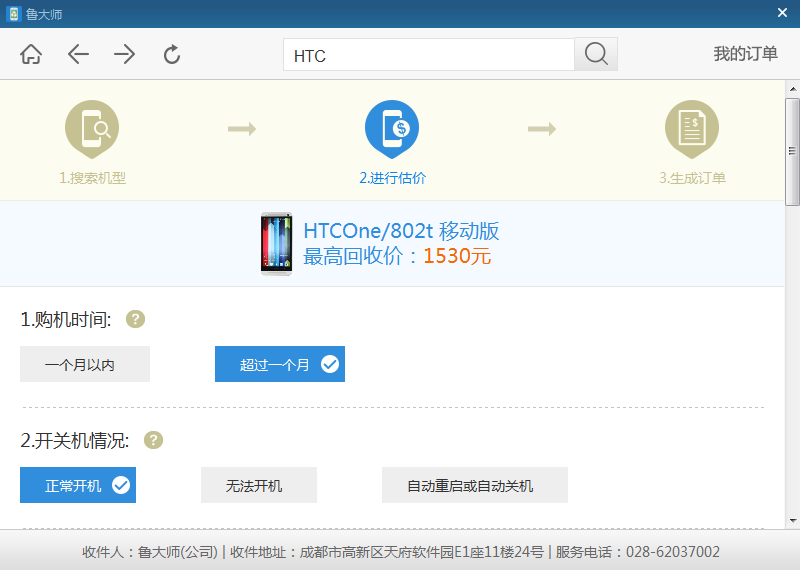Image resolution: width=800 pixels, height=570 pixels.
Task: Select step 3 生成订单 icon
Action: (x=692, y=129)
